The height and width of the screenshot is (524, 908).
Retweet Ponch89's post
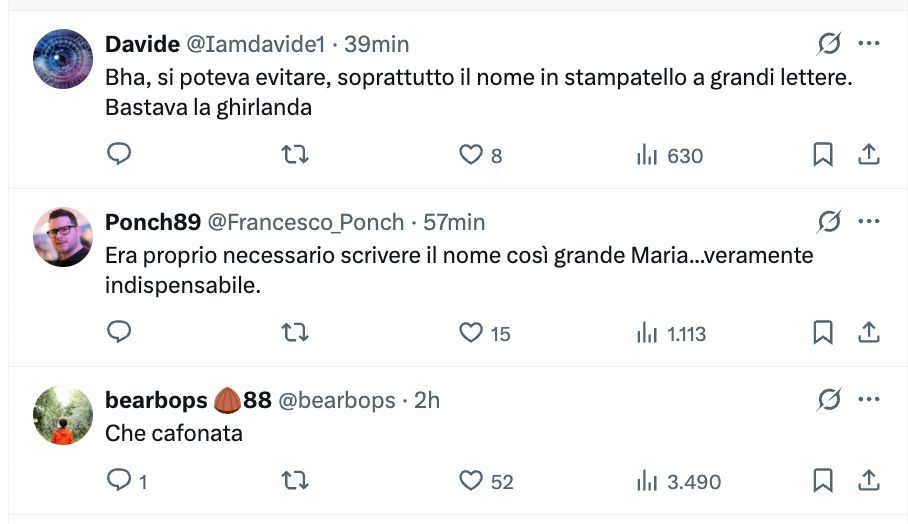point(294,332)
